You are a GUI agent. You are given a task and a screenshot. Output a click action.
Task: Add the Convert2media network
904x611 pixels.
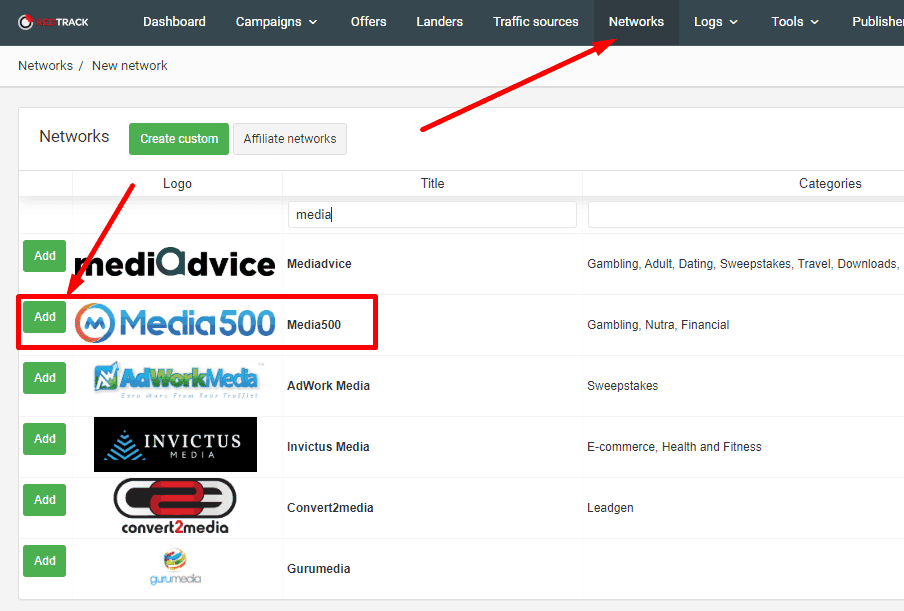(x=44, y=500)
